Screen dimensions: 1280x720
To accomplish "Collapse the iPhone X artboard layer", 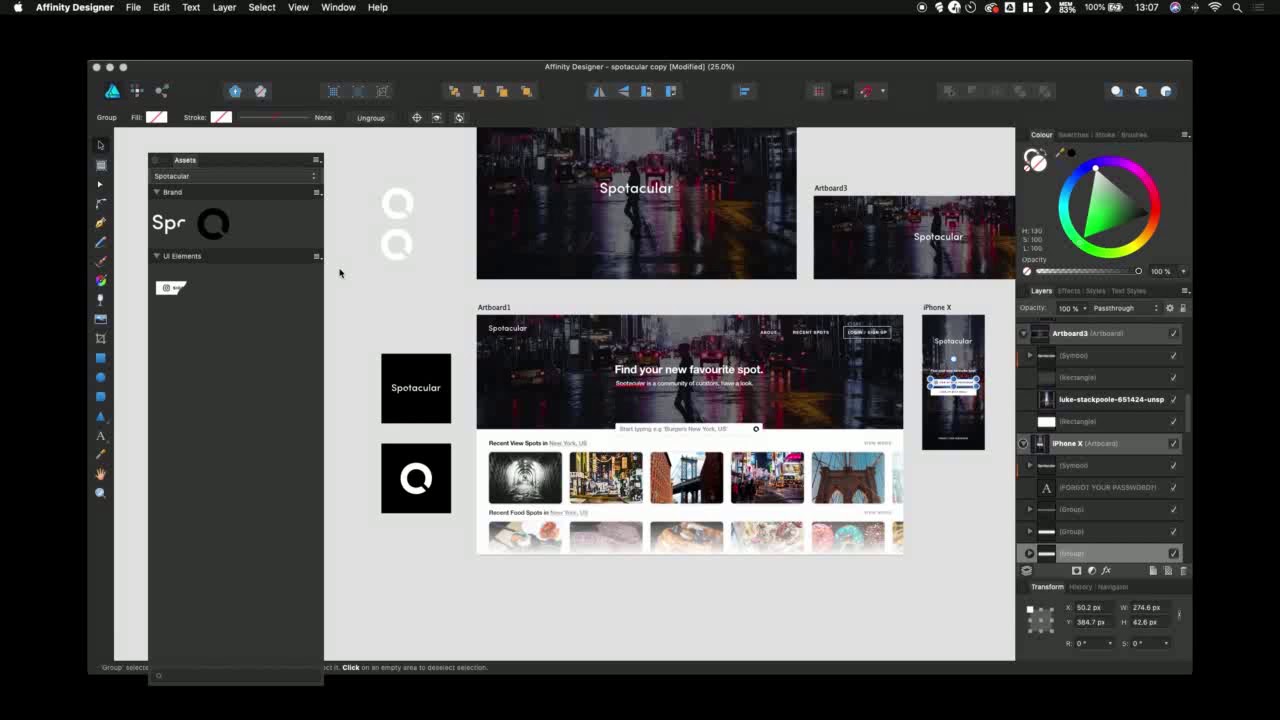I will (x=1023, y=444).
